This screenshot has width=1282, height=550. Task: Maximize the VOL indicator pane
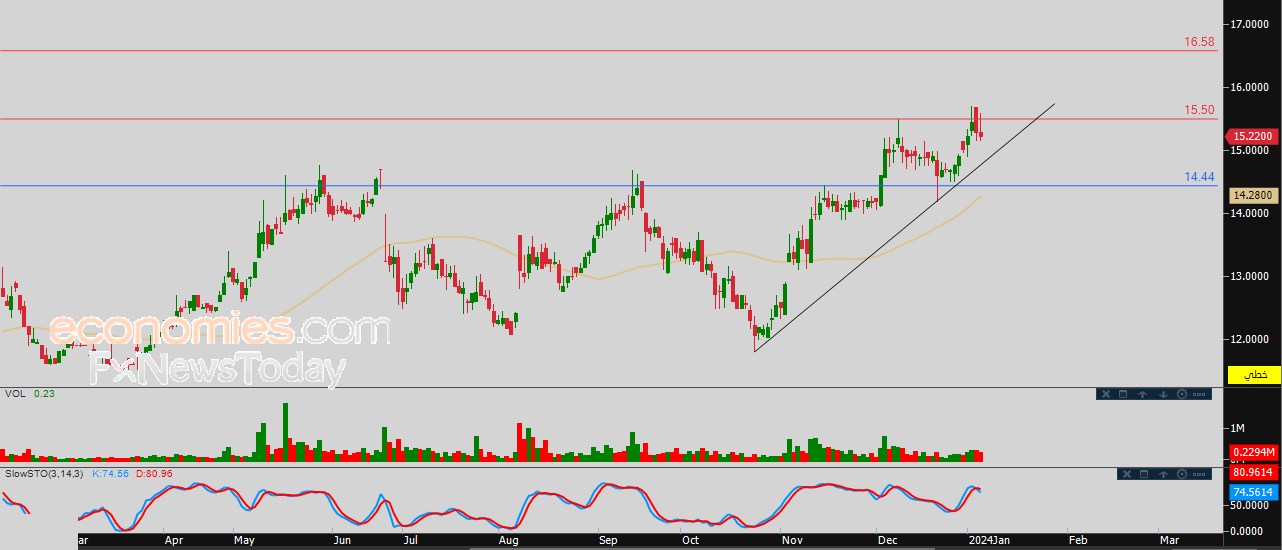pos(1123,394)
